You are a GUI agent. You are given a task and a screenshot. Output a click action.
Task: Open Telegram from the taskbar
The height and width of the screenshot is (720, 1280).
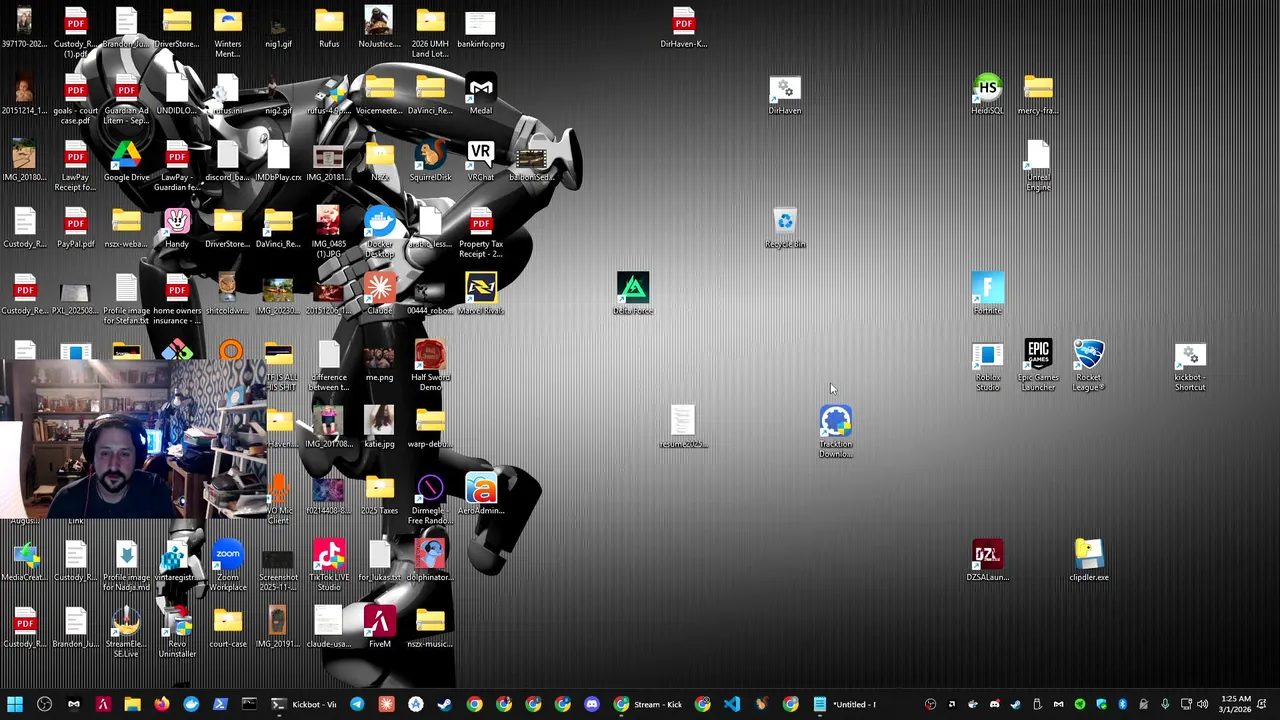point(357,704)
